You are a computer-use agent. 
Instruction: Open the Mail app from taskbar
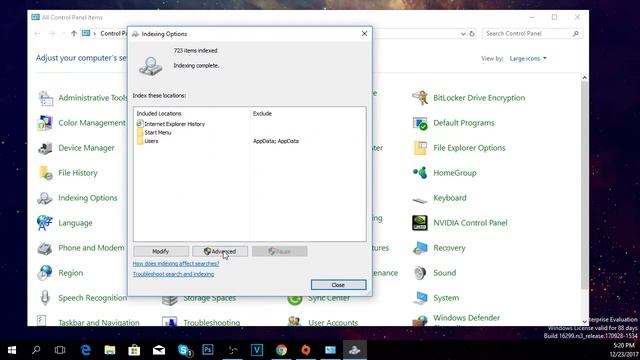point(159,350)
